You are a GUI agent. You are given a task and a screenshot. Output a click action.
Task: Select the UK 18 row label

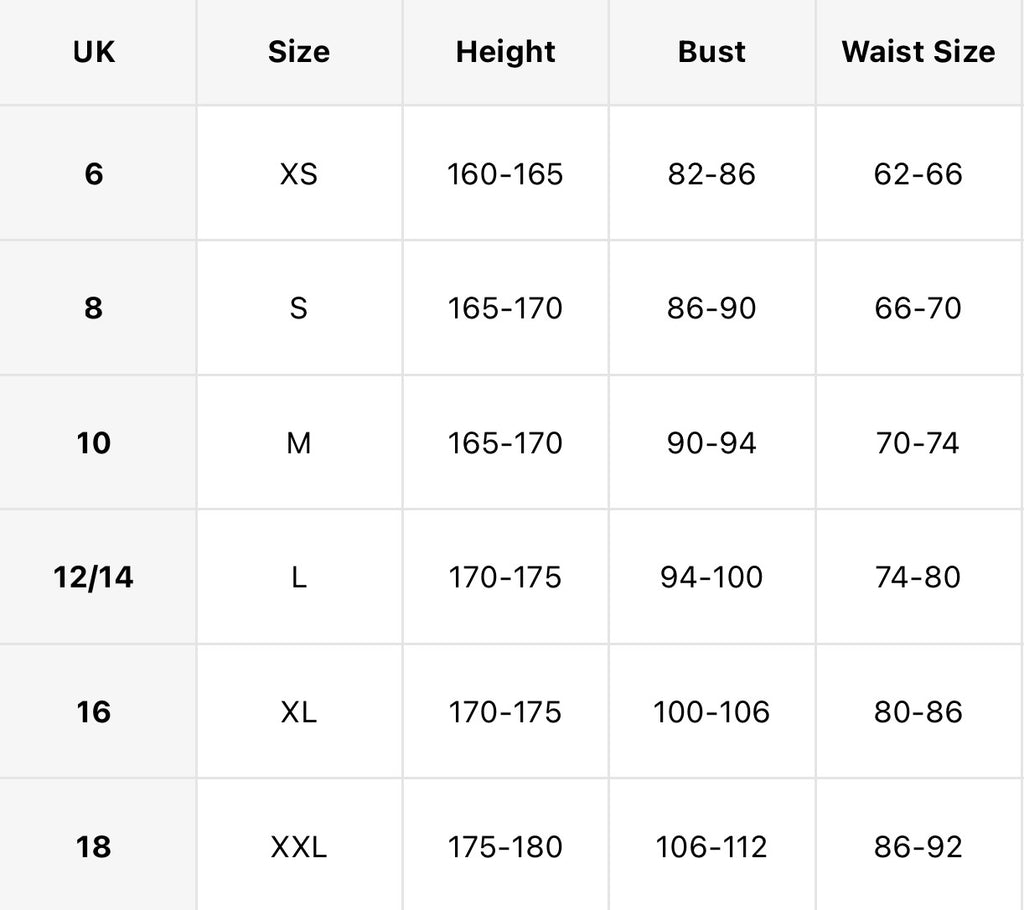tap(93, 847)
